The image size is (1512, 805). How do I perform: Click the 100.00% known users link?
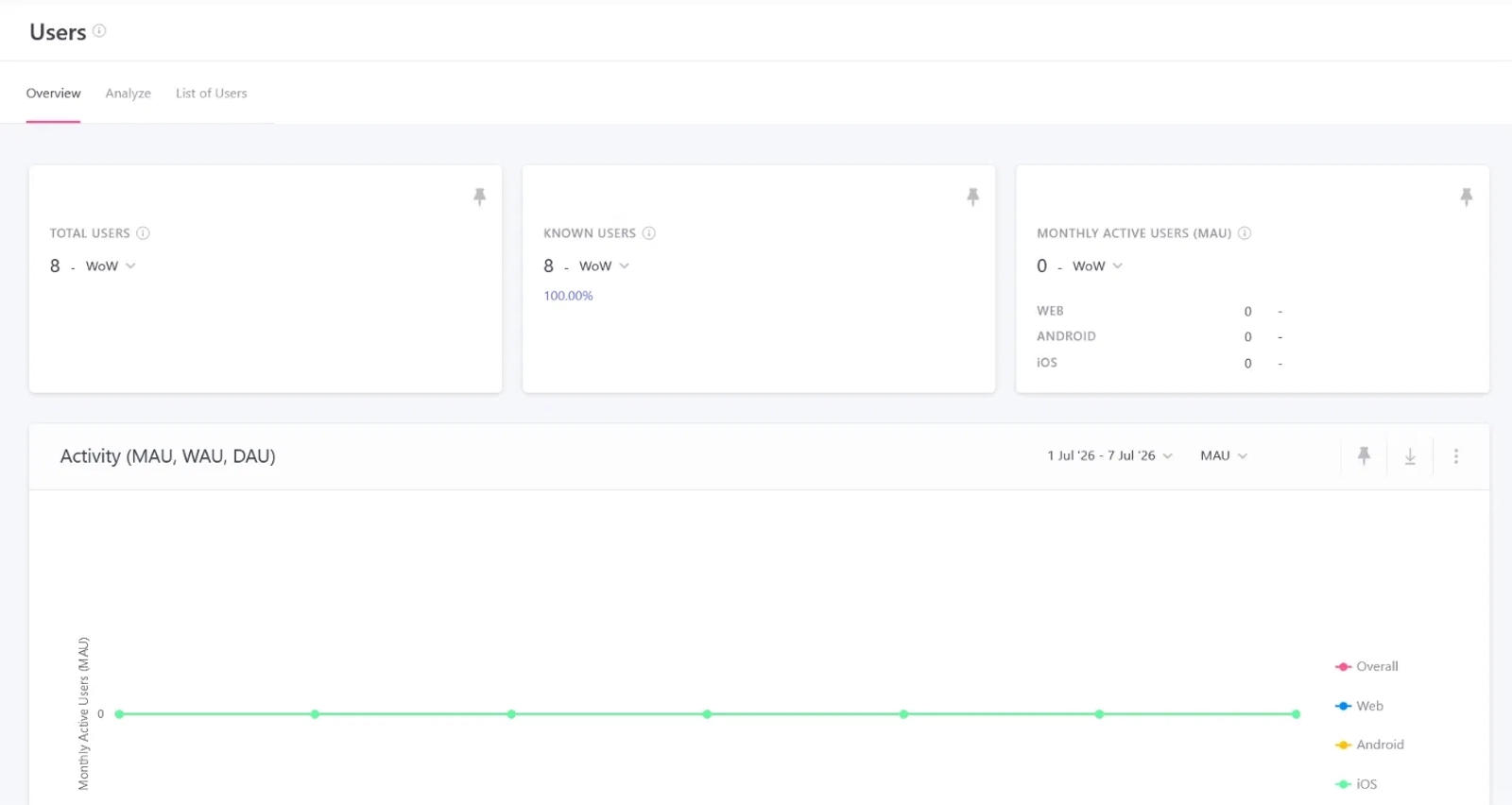[x=568, y=296]
